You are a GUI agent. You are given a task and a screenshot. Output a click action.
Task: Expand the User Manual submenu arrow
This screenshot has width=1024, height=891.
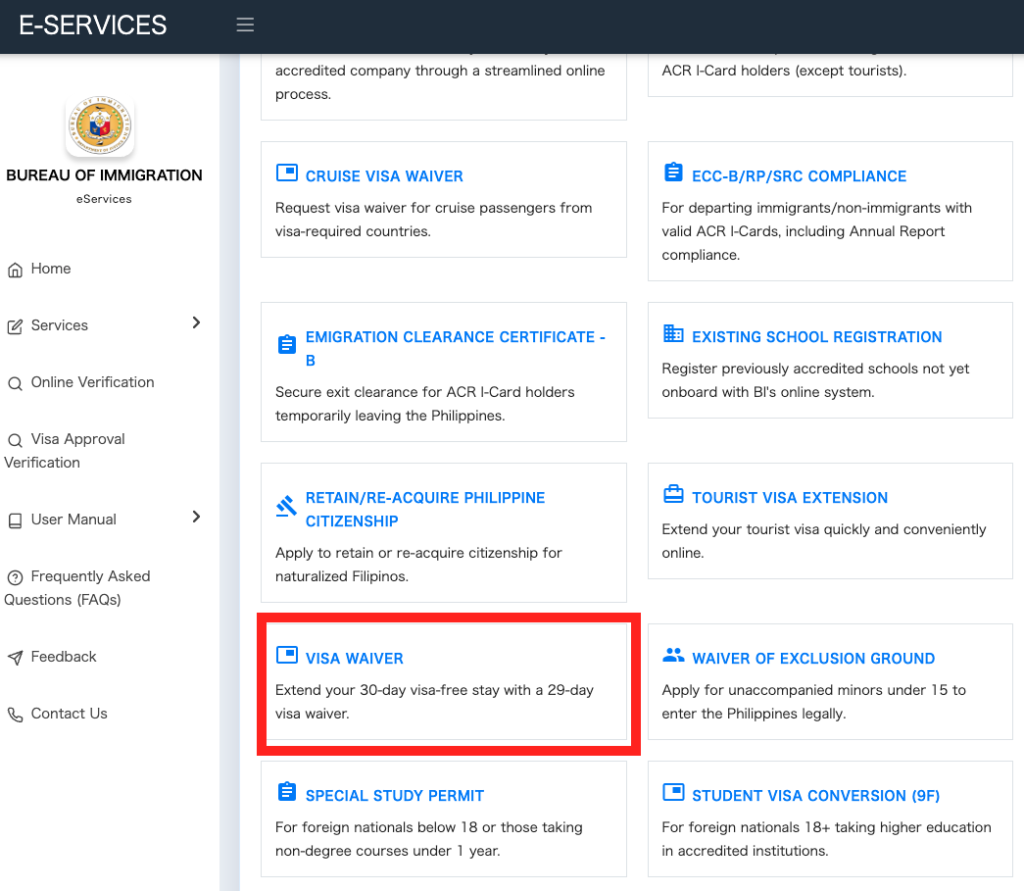click(196, 517)
